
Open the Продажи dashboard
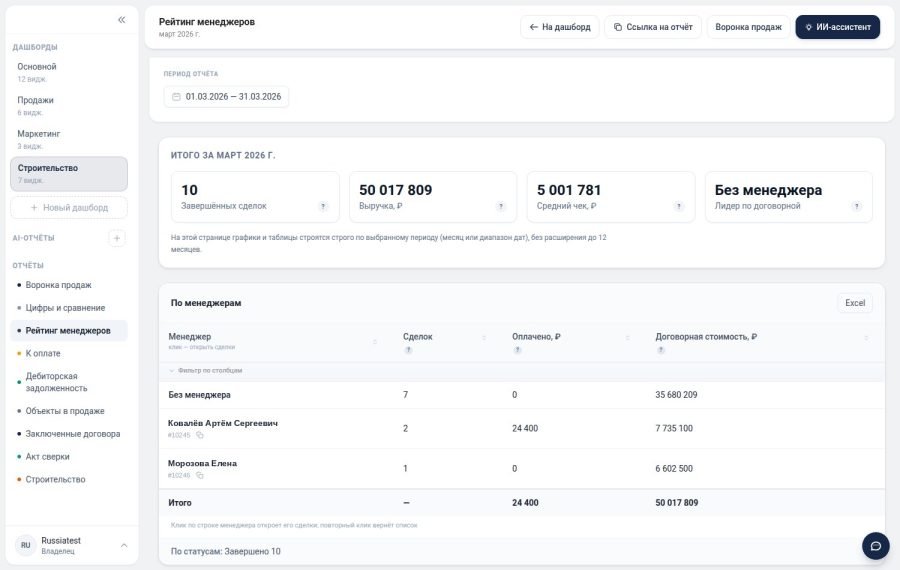(69, 106)
